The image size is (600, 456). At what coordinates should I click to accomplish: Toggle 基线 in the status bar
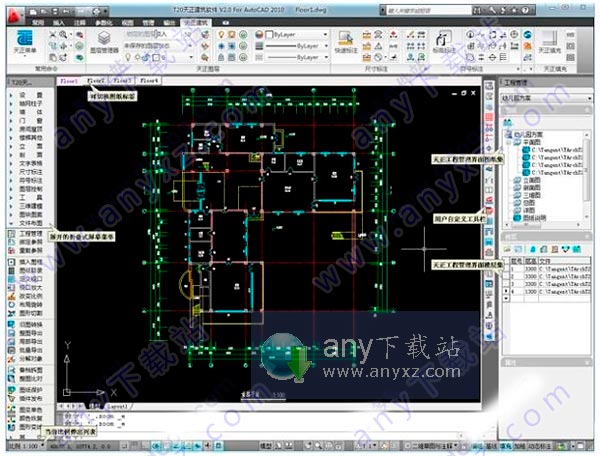(x=491, y=446)
